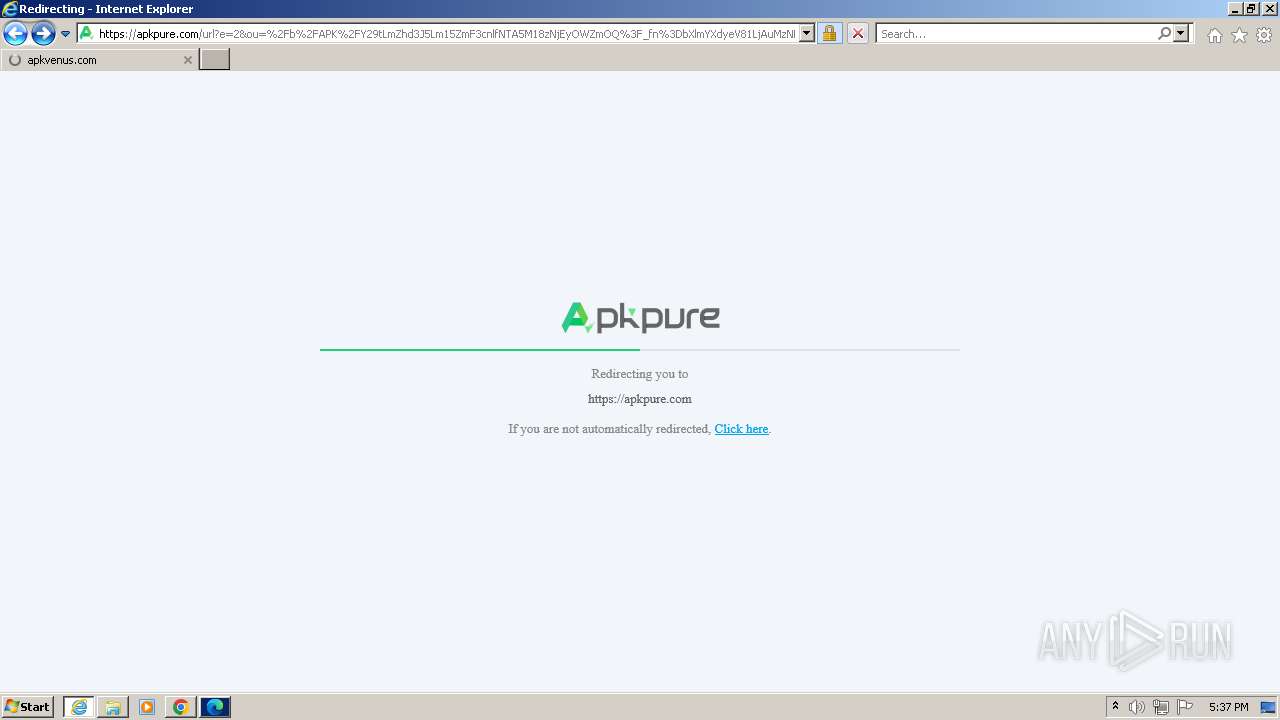Run search with the magnifier icon

(1164, 33)
